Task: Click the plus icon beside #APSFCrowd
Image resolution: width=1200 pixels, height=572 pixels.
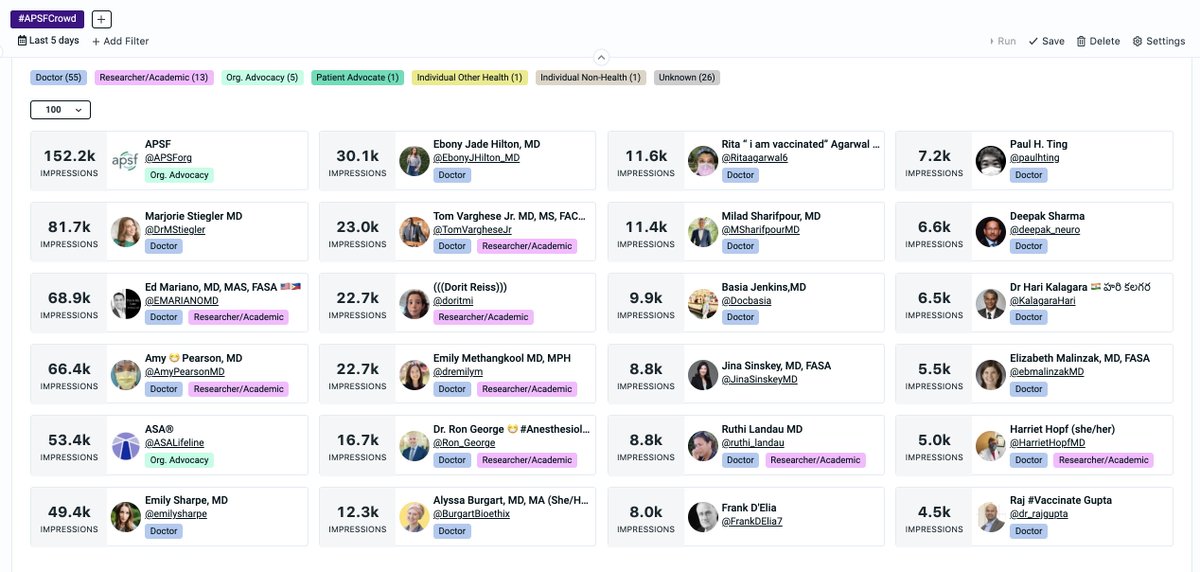Action: tap(102, 19)
